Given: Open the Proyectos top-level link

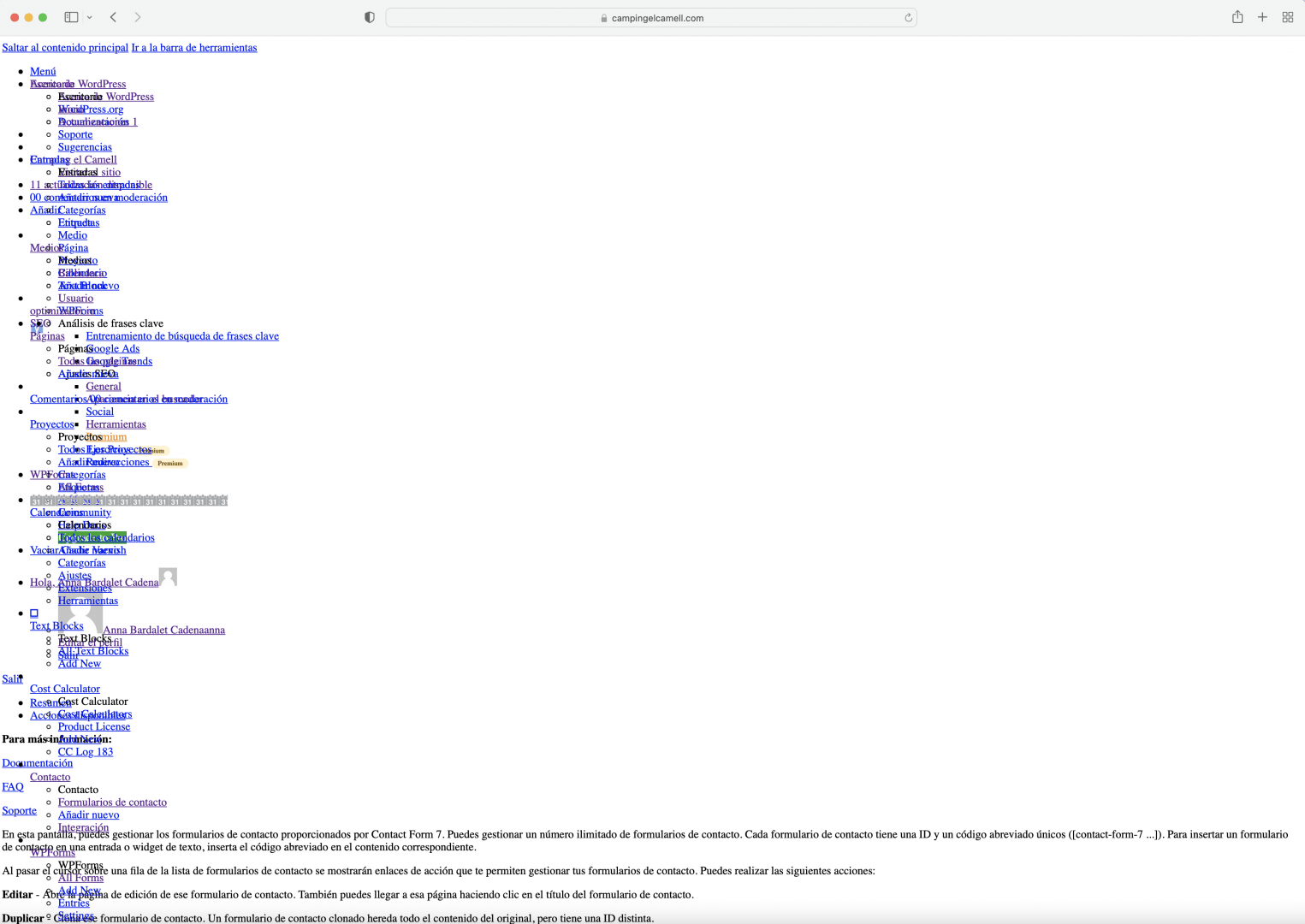Looking at the screenshot, I should 52,424.
